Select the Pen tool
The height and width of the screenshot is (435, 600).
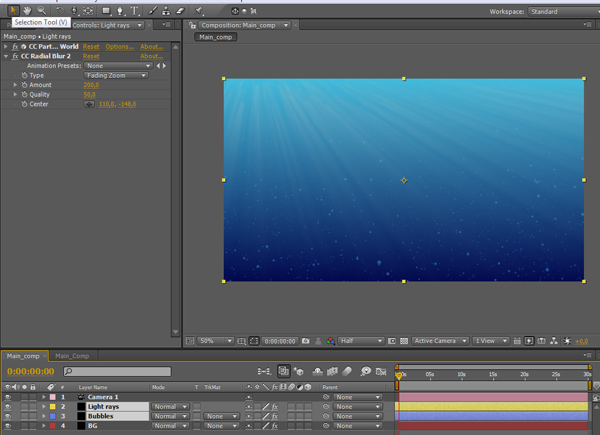pos(120,11)
